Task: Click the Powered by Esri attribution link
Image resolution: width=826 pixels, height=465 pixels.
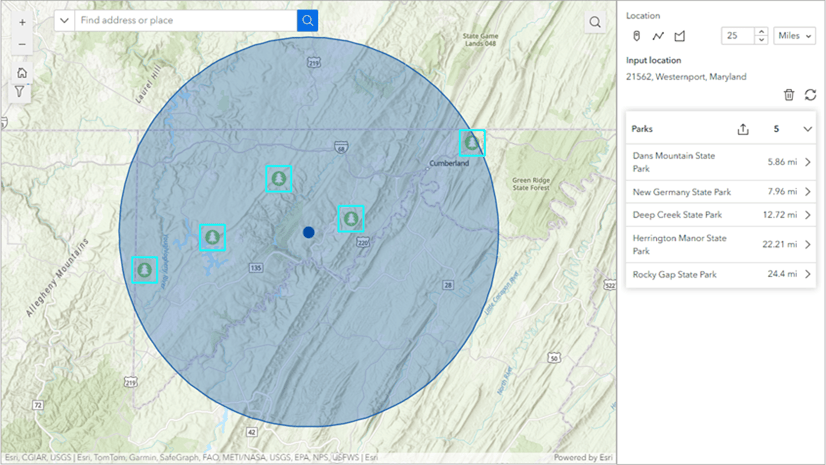Action: [583, 458]
